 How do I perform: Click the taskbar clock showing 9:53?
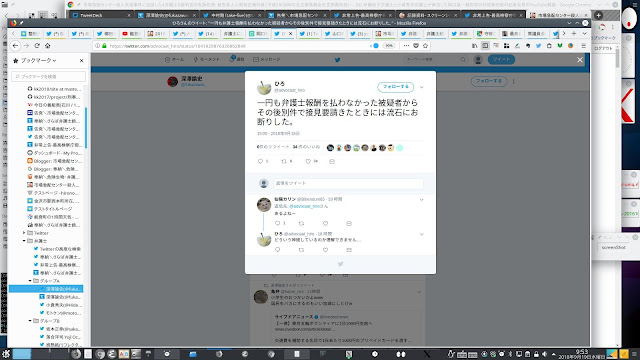582,354
